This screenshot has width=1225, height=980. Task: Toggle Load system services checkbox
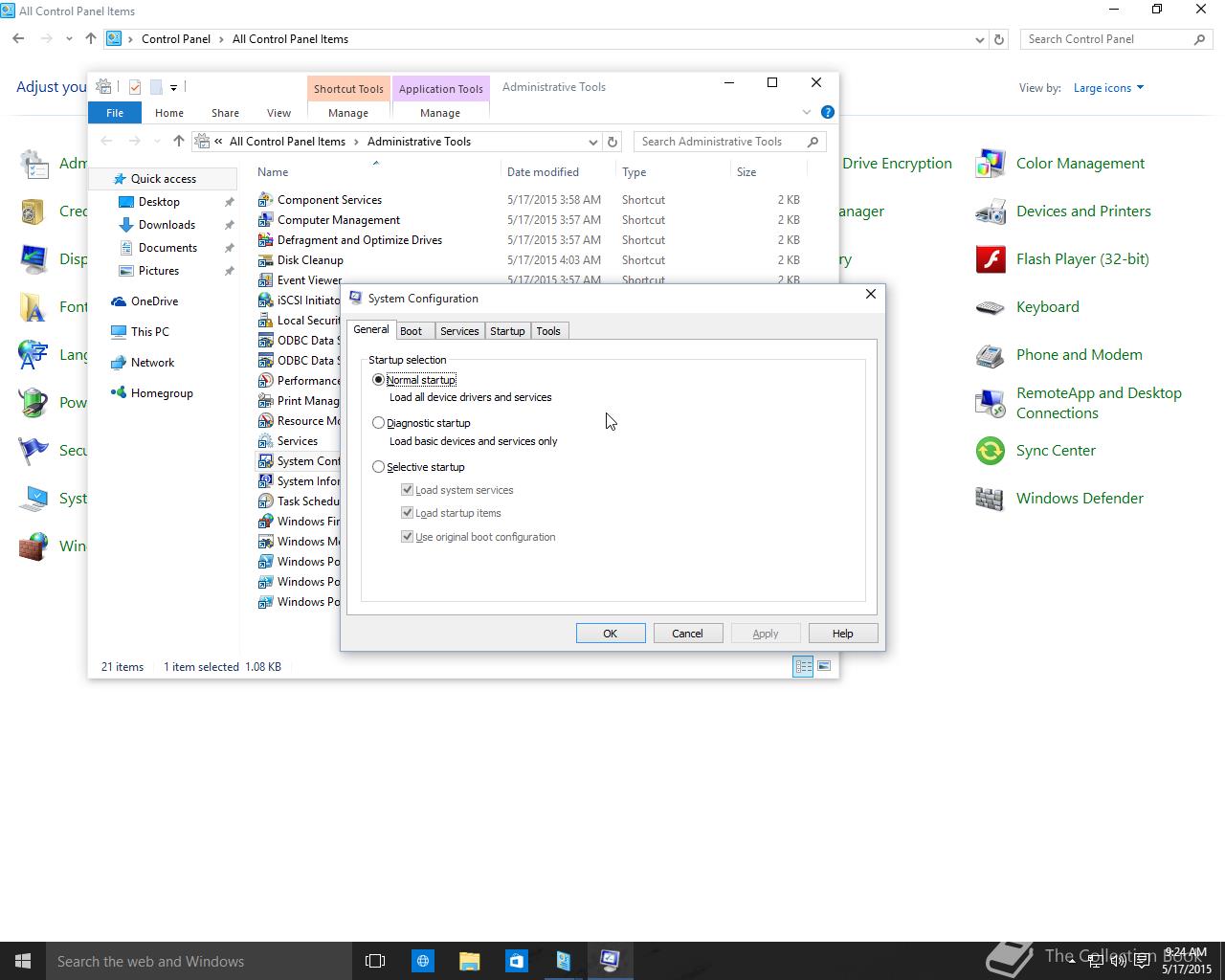pyautogui.click(x=408, y=490)
